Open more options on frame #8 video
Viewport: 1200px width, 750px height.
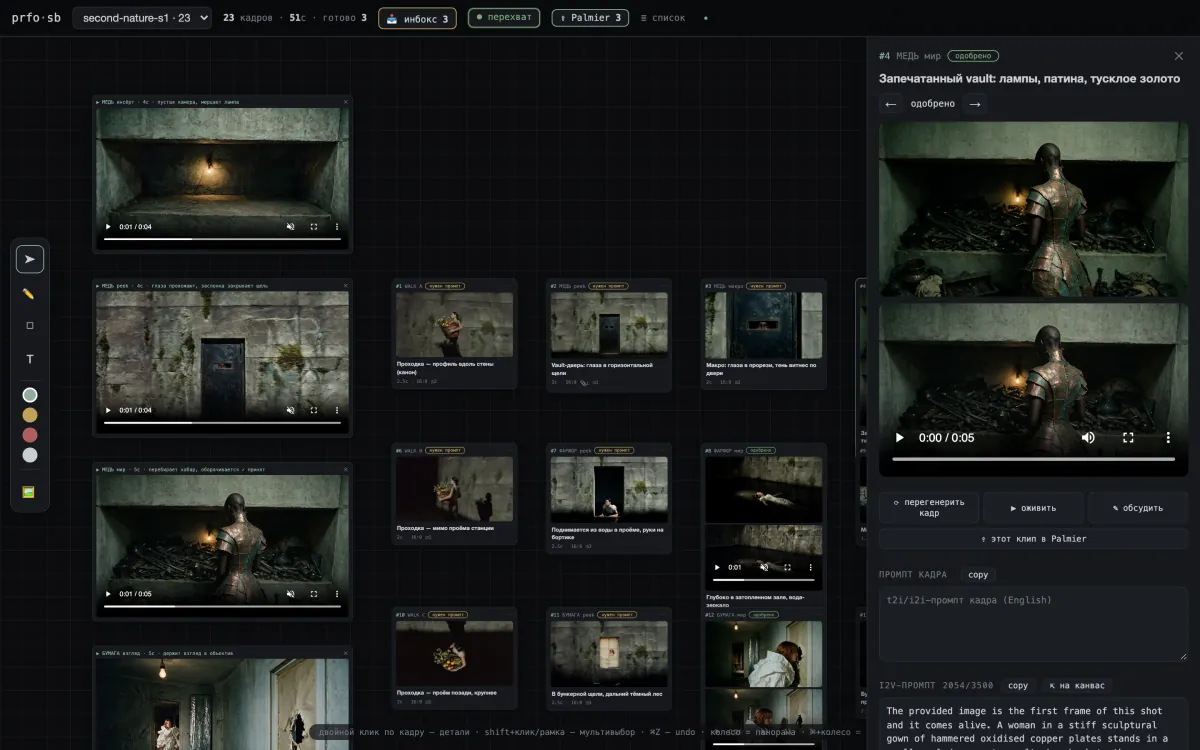809,567
